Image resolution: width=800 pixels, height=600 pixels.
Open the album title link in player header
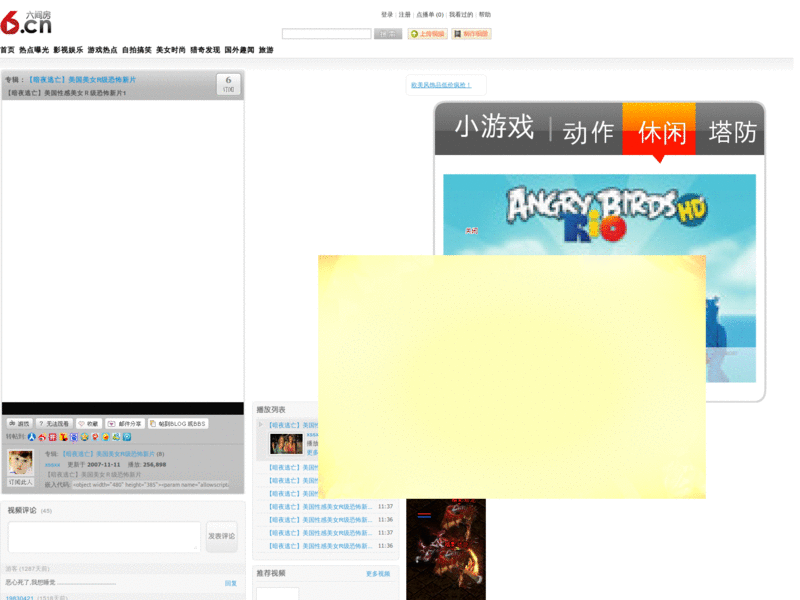[x=82, y=80]
